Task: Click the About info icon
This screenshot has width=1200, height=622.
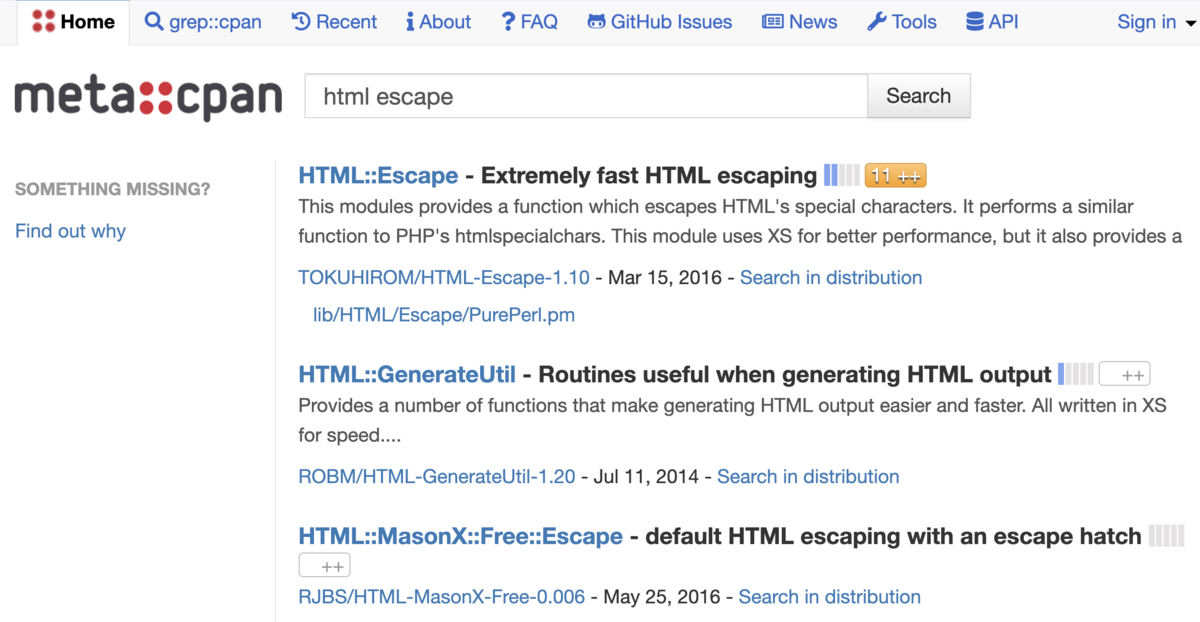Action: (x=410, y=21)
